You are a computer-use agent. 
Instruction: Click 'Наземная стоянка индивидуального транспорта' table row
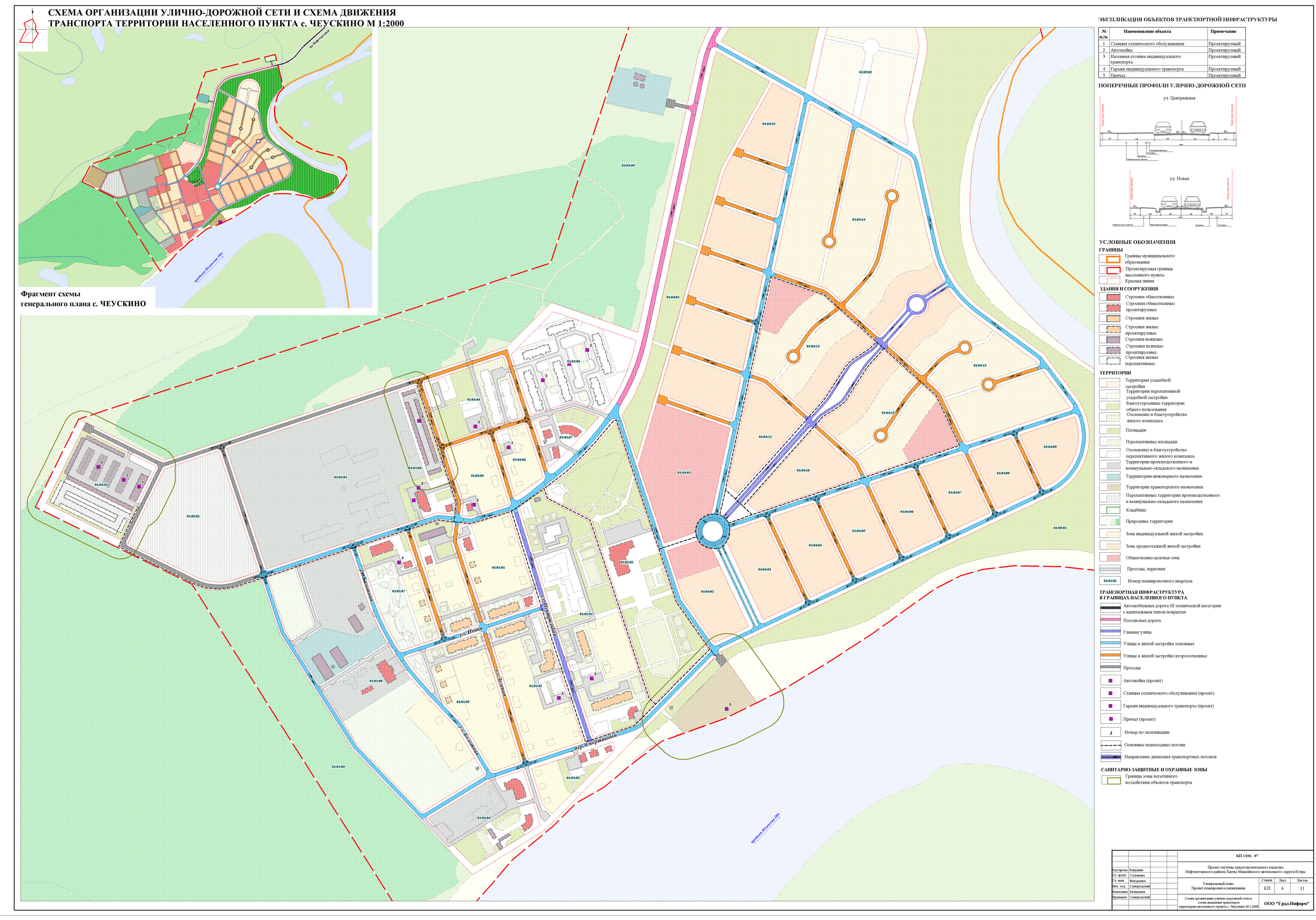(1172, 59)
